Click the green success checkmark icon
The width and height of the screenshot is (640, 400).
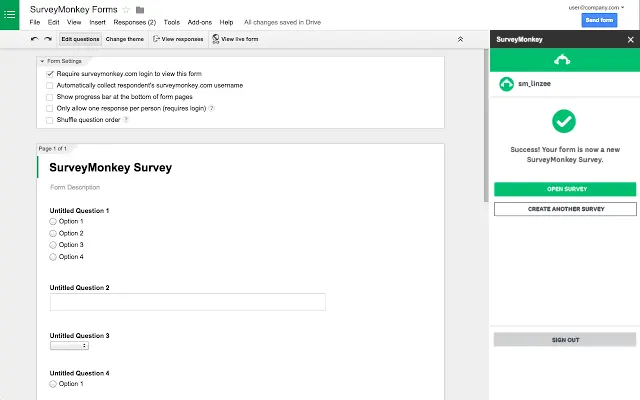(x=564, y=121)
